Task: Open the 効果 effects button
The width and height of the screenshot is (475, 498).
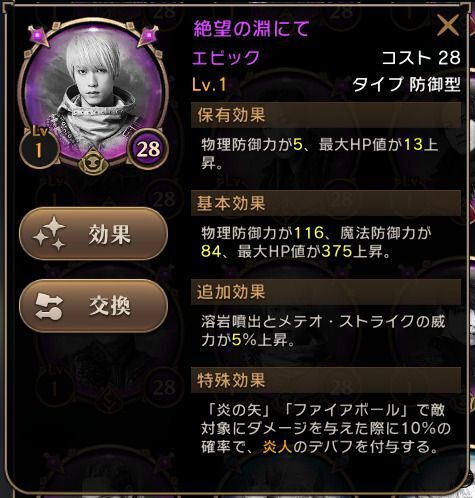Action: (x=93, y=234)
